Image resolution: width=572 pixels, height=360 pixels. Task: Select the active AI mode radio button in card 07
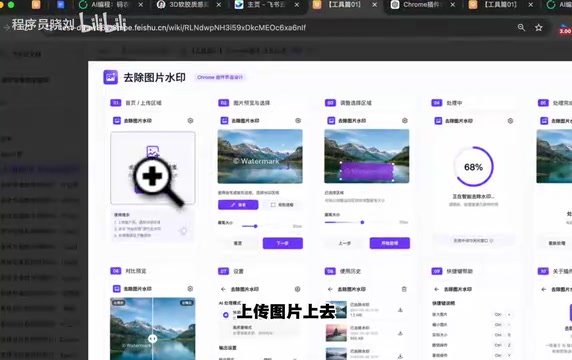coord(225,315)
